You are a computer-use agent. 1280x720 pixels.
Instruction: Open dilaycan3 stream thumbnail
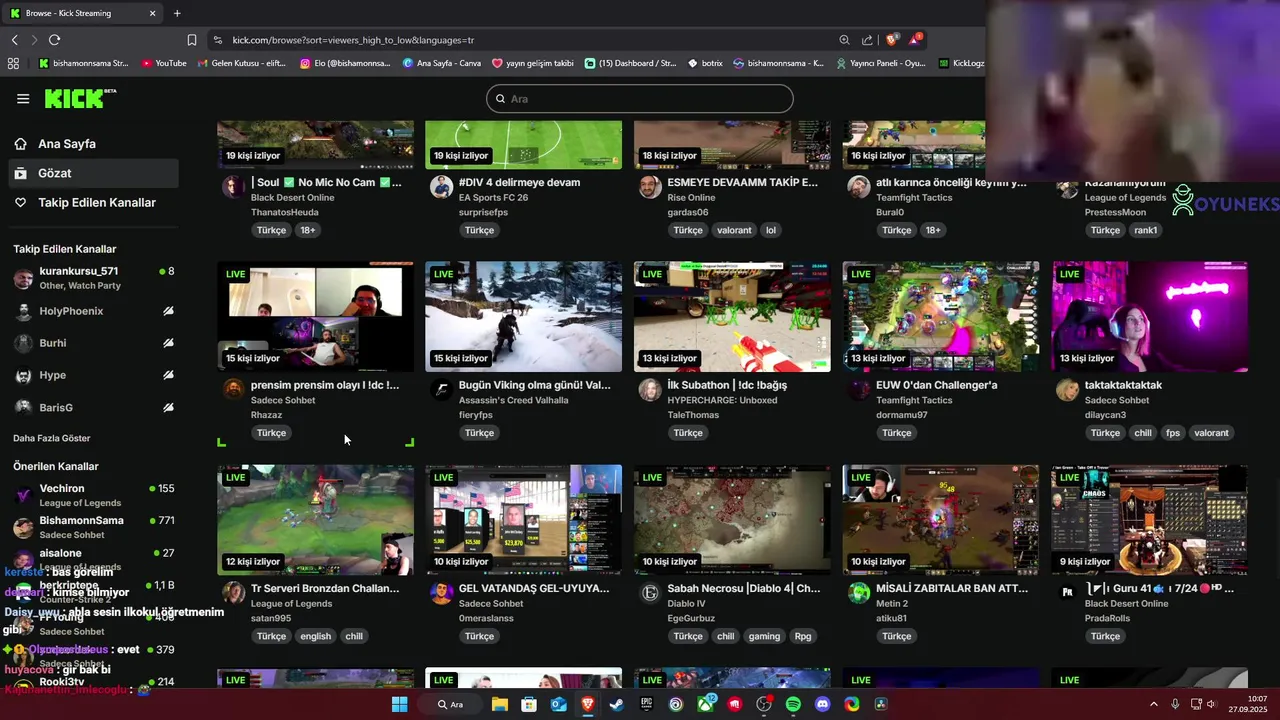(x=1150, y=317)
